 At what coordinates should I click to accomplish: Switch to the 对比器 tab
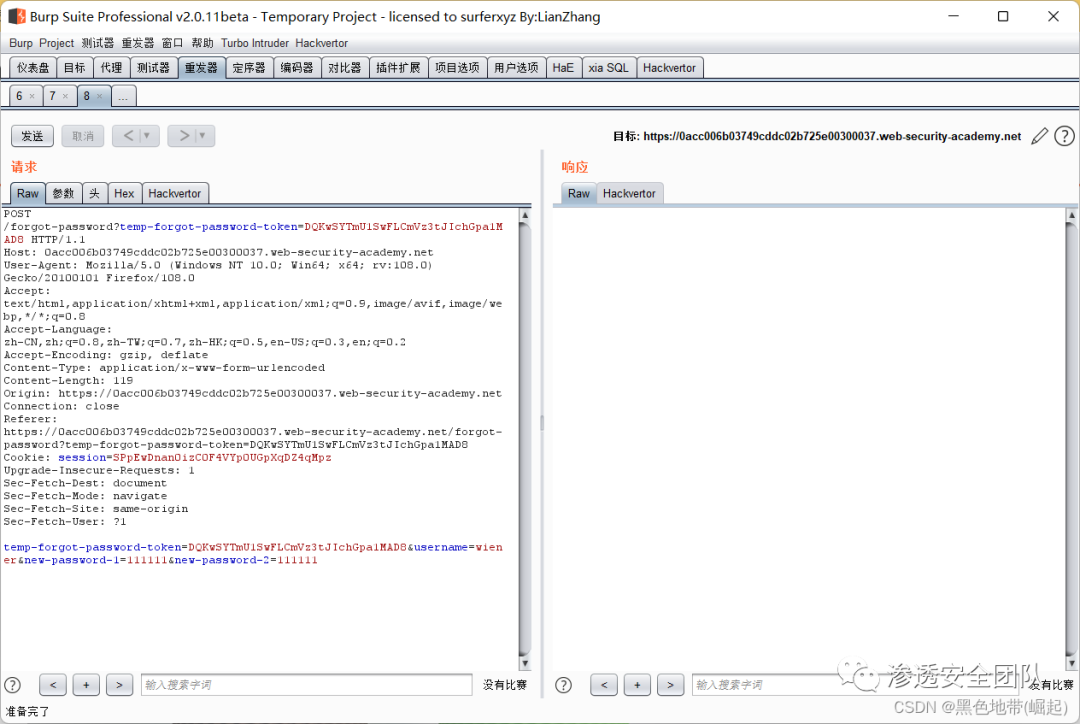pos(344,68)
